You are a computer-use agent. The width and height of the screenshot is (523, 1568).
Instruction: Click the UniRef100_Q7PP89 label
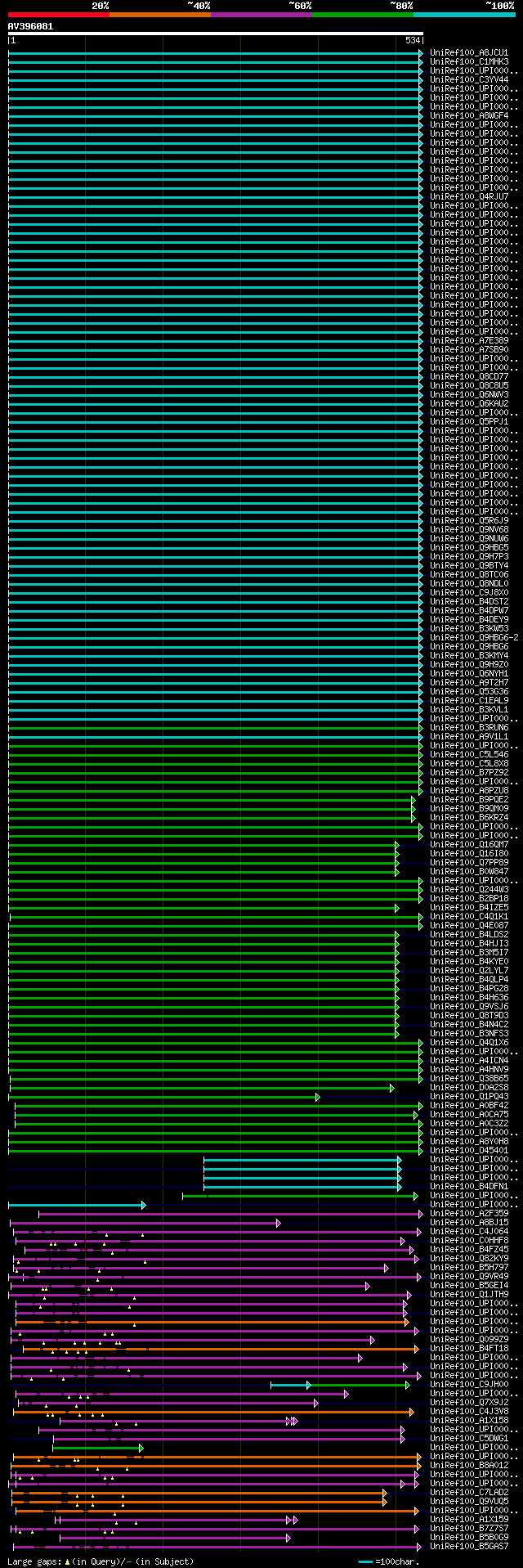tap(469, 862)
